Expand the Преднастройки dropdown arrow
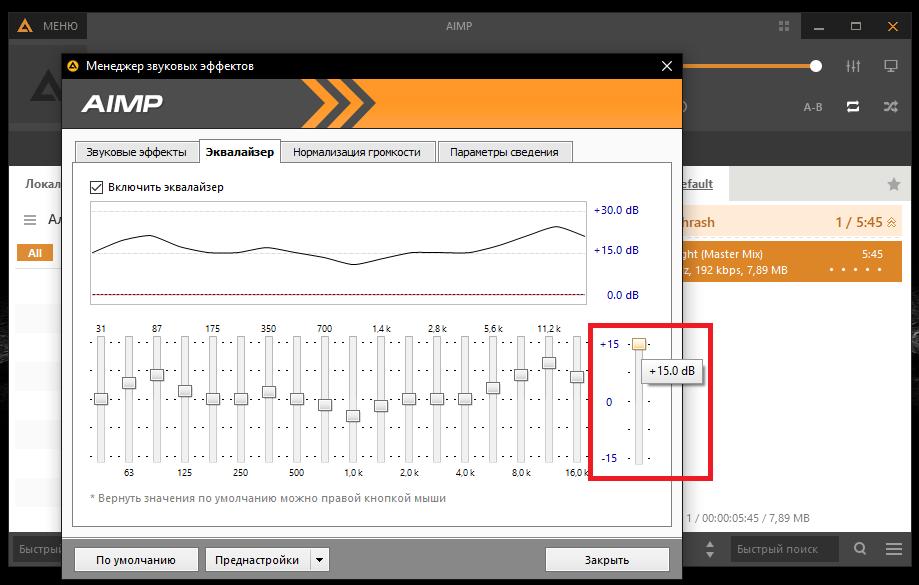 point(319,560)
